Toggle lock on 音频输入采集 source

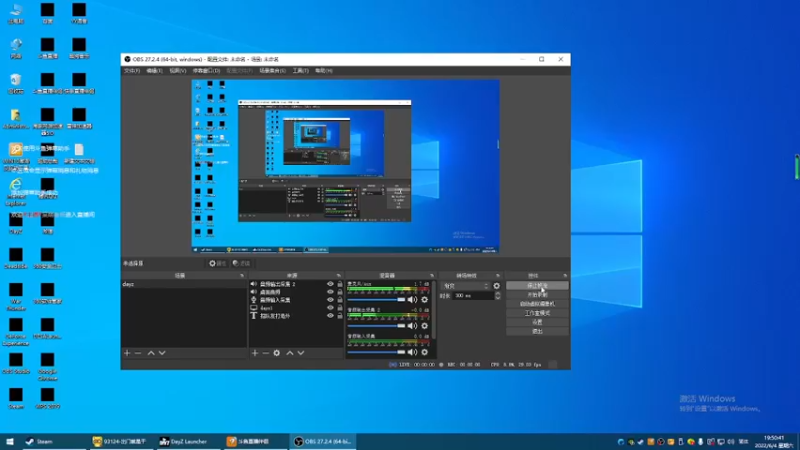pyautogui.click(x=340, y=300)
